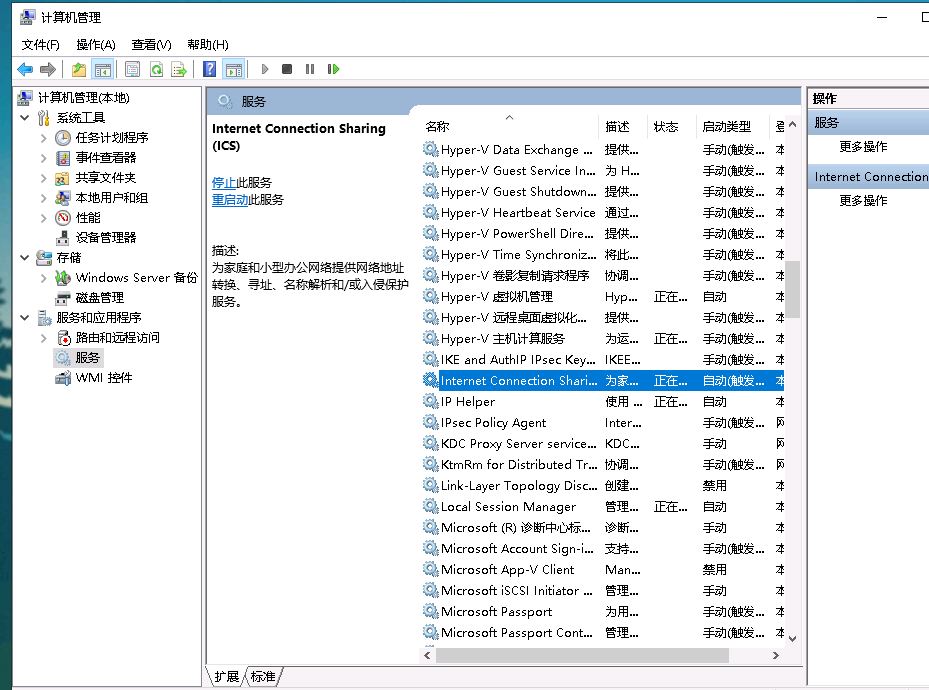Expand the Windows Server 备份 node
The image size is (929, 690).
(x=43, y=278)
